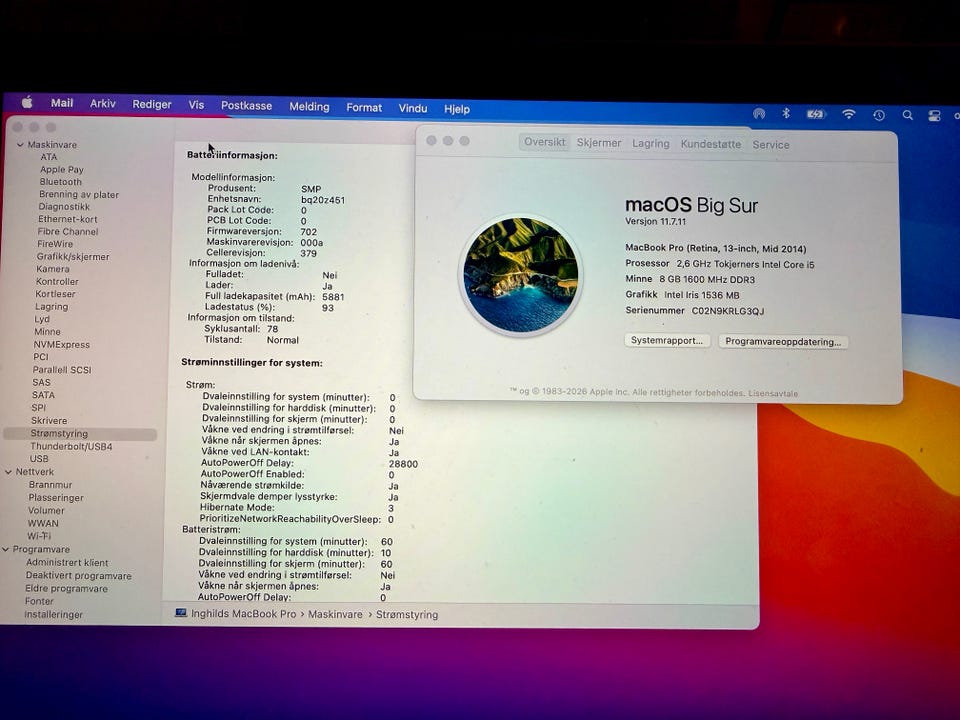Switch to the Skjermer tab
The height and width of the screenshot is (720, 960).
[599, 143]
